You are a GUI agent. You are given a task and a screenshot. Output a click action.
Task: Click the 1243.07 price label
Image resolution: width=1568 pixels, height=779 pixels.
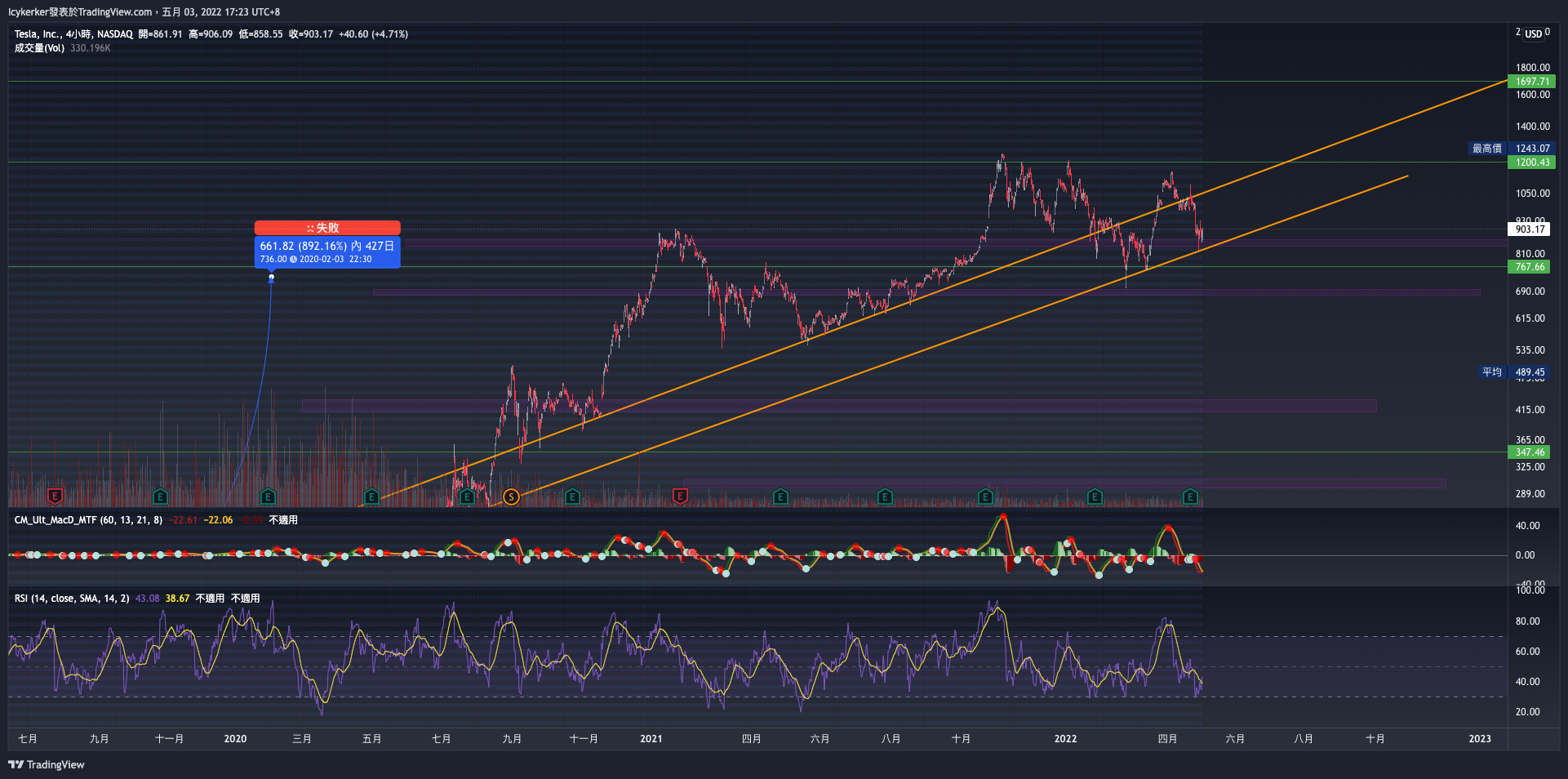click(x=1532, y=149)
